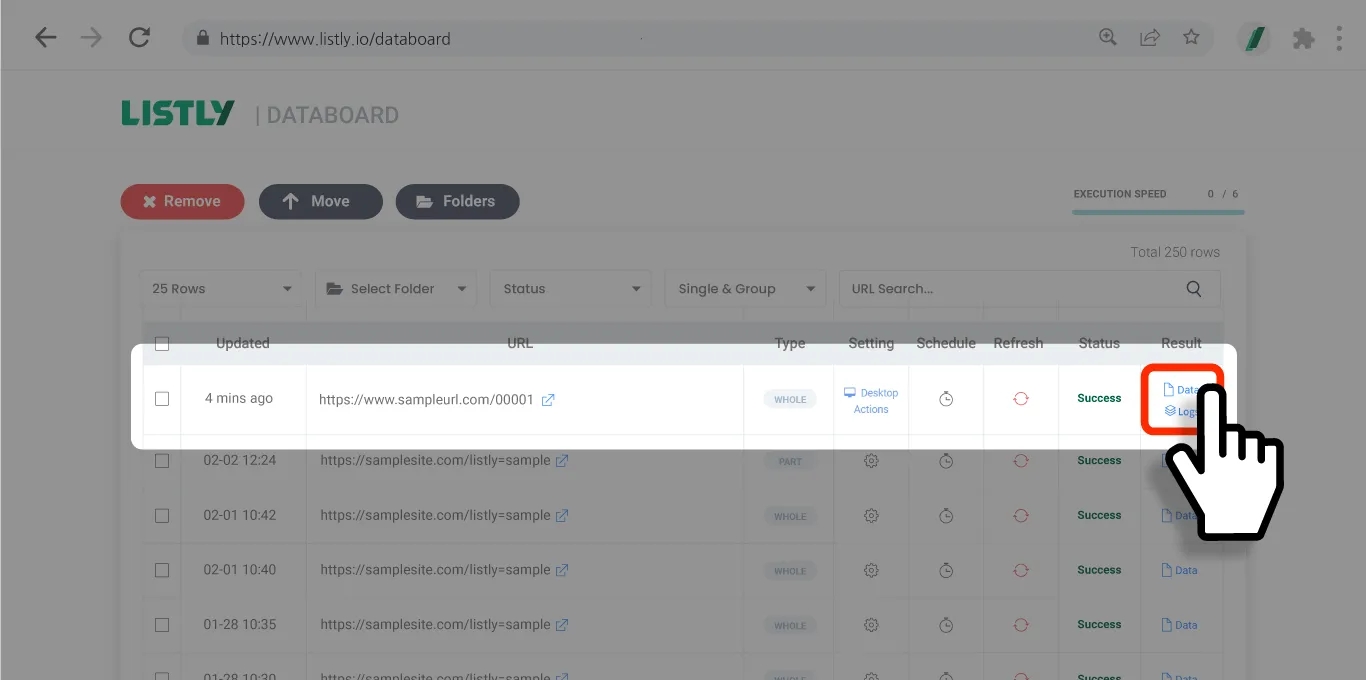
Task: Open the Select Folder dropdown
Action: tap(396, 289)
